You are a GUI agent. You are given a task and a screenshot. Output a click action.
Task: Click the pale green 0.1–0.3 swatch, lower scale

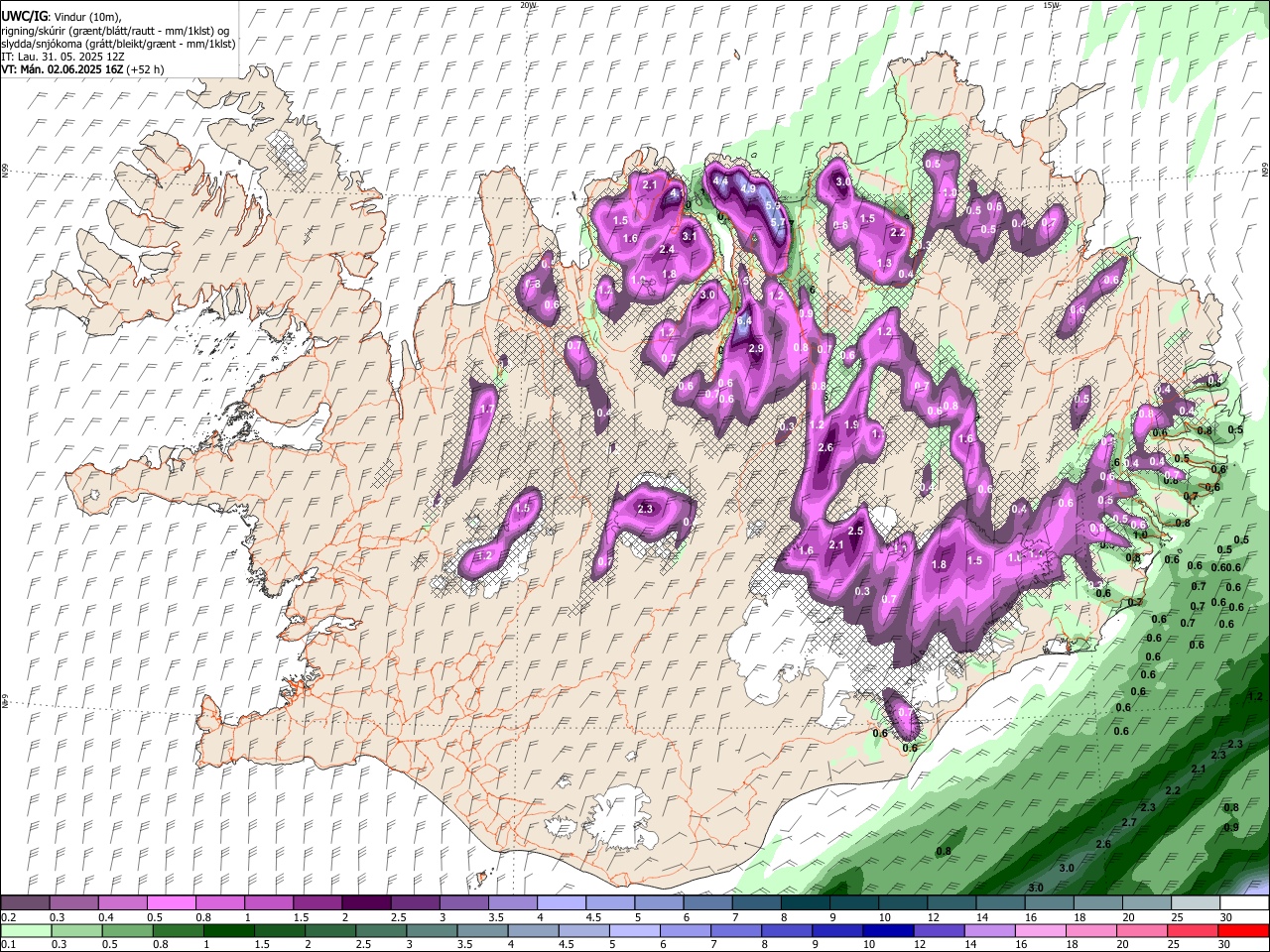click(26, 931)
